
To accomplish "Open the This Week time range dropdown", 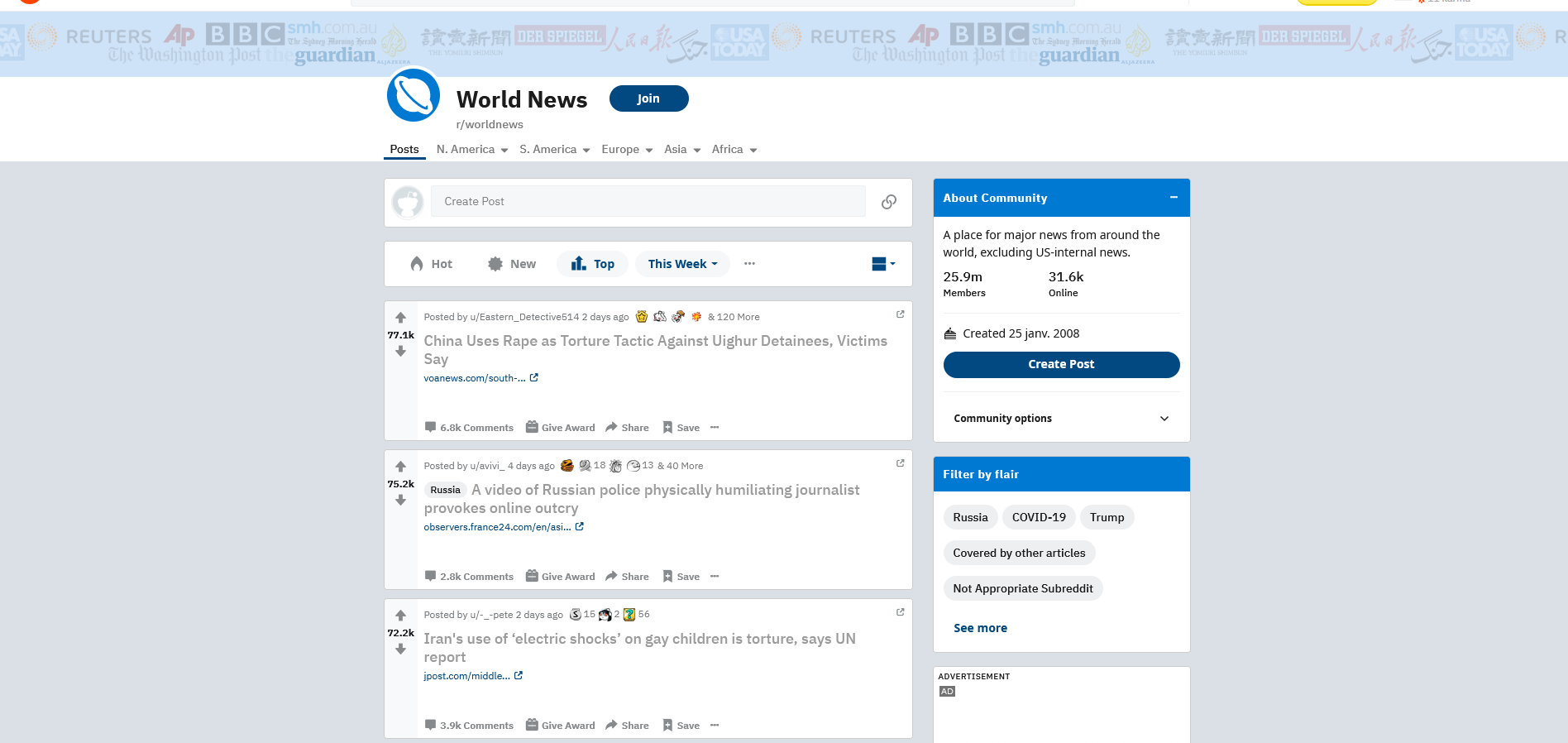I will click(682, 264).
